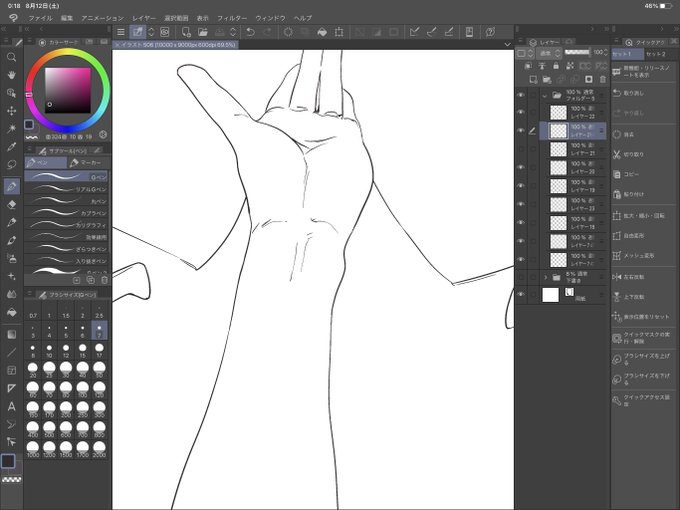Click Undo arrow in the command bar
The height and width of the screenshot is (510, 680).
(250, 32)
